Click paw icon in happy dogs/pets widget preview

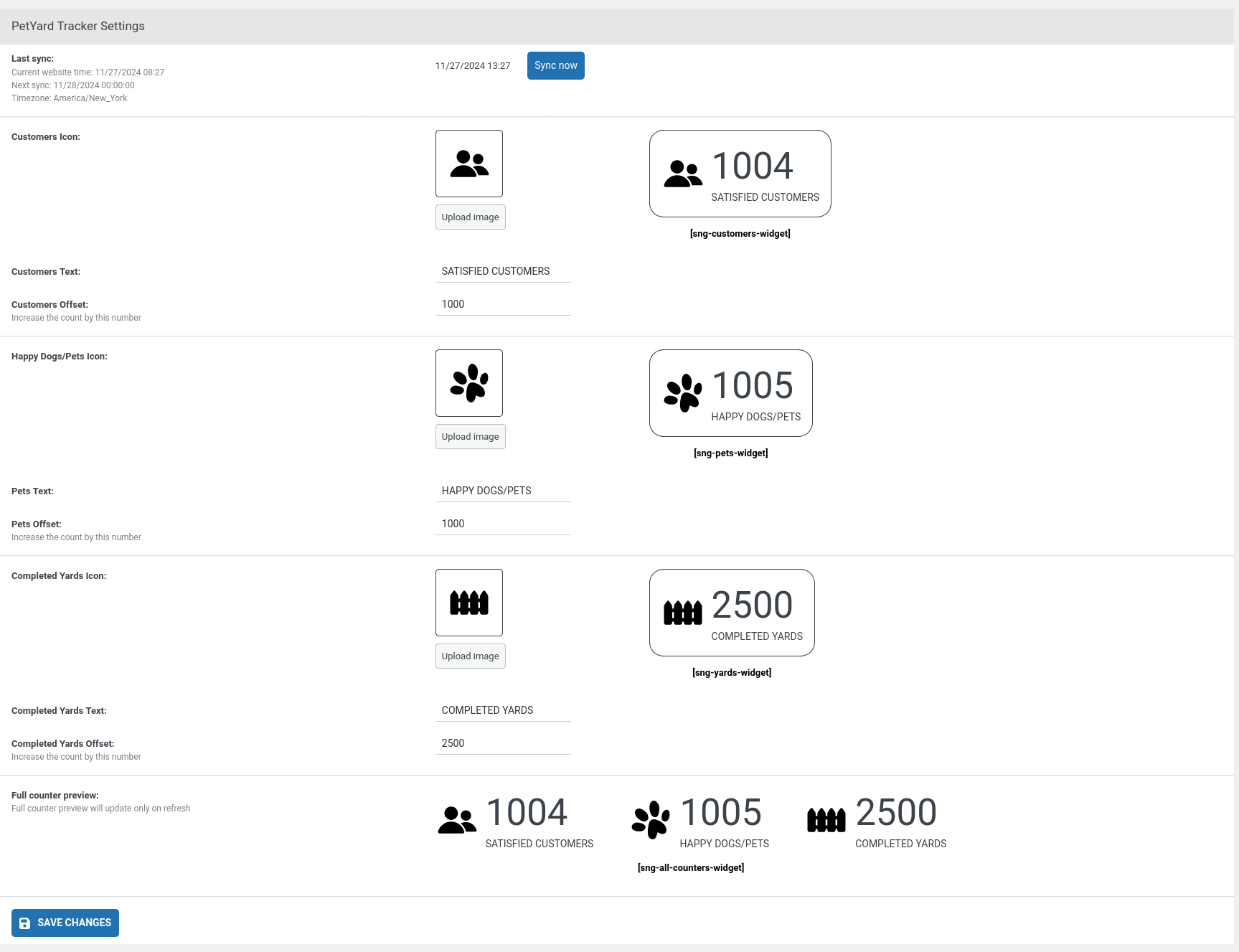[x=683, y=393]
